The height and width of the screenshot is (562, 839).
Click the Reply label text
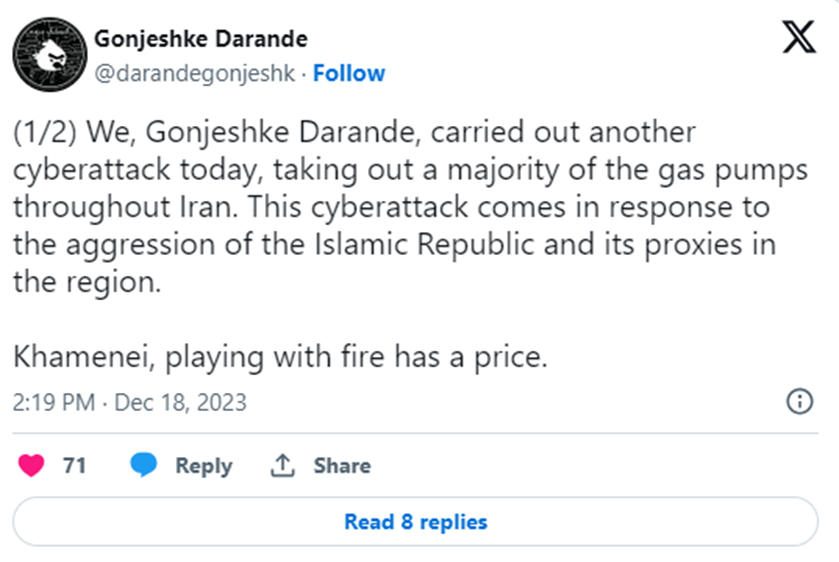(203, 466)
